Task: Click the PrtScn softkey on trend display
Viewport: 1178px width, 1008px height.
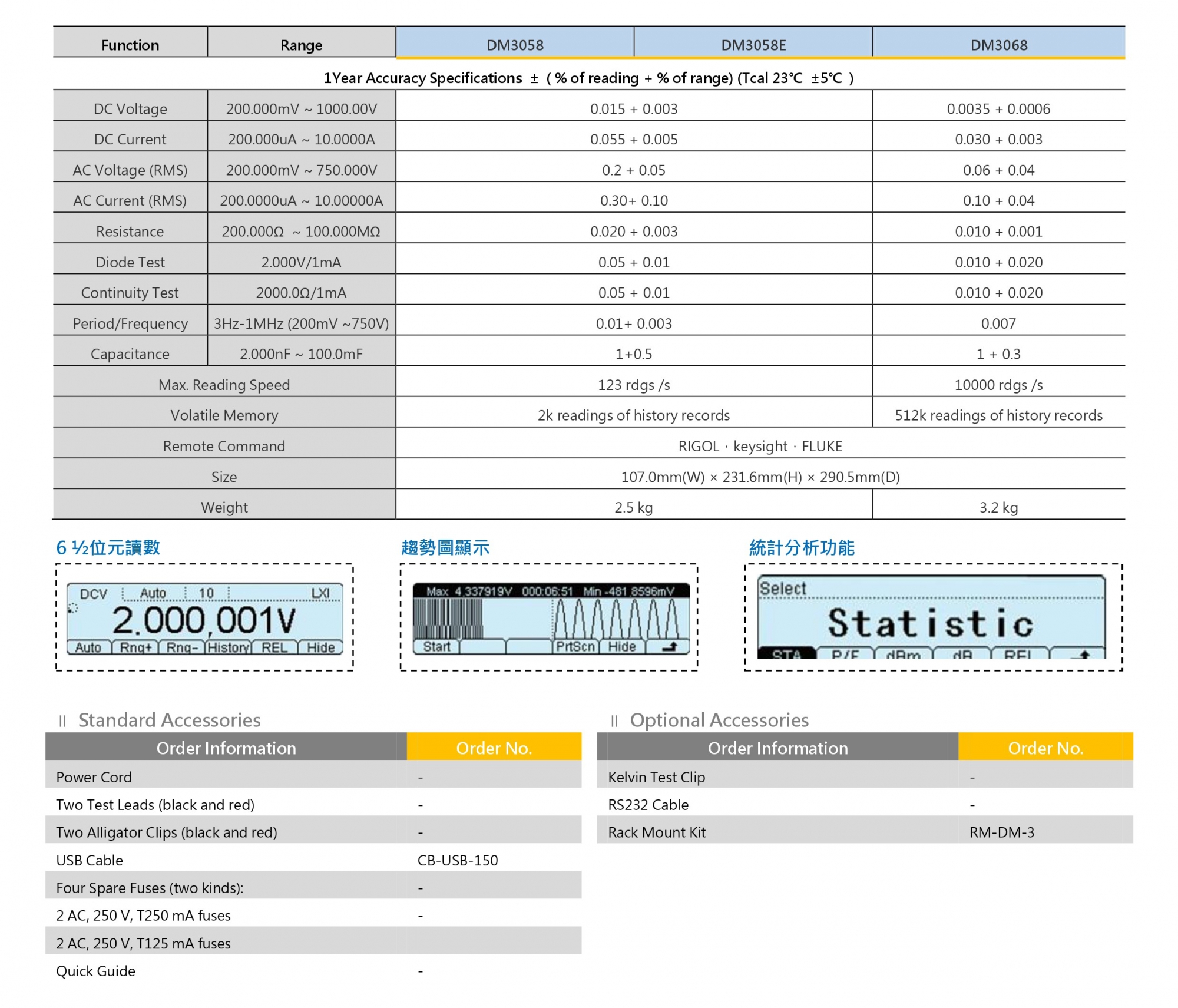Action: [575, 646]
